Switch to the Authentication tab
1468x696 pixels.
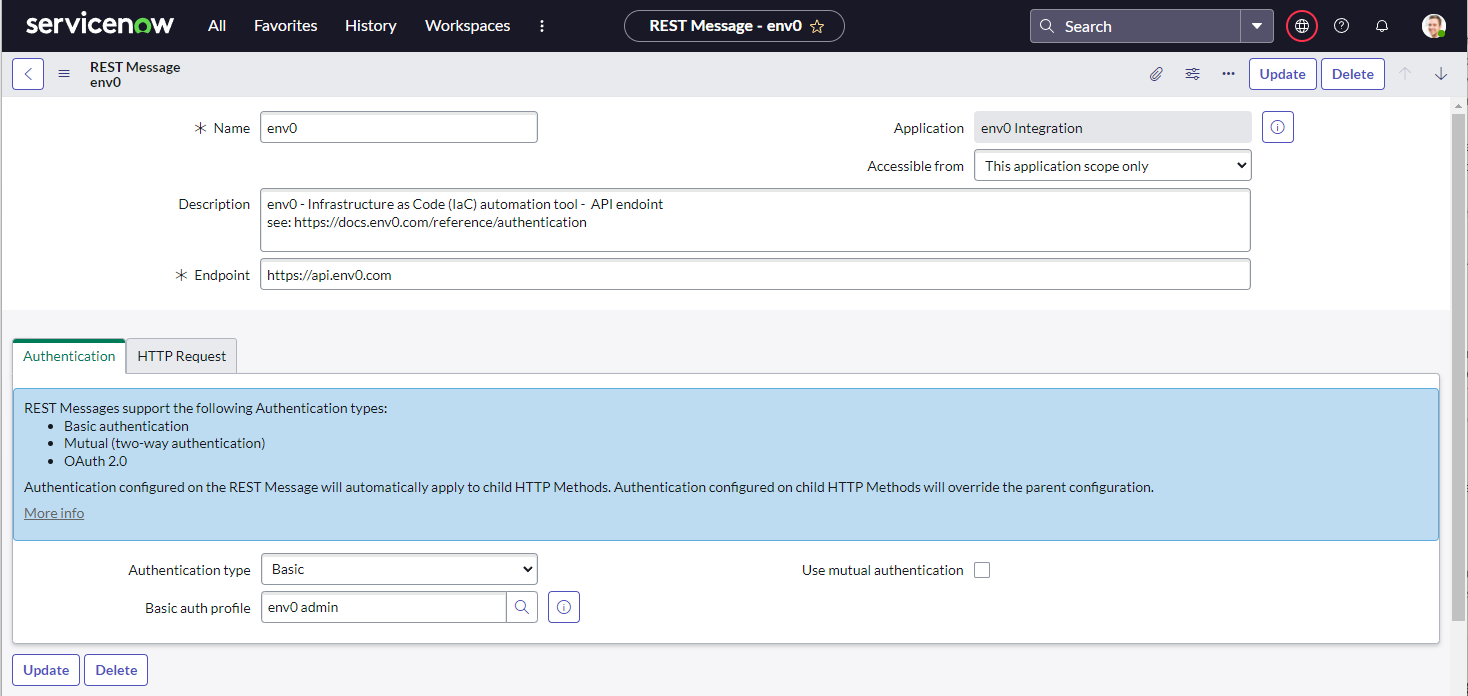pyautogui.click(x=69, y=356)
